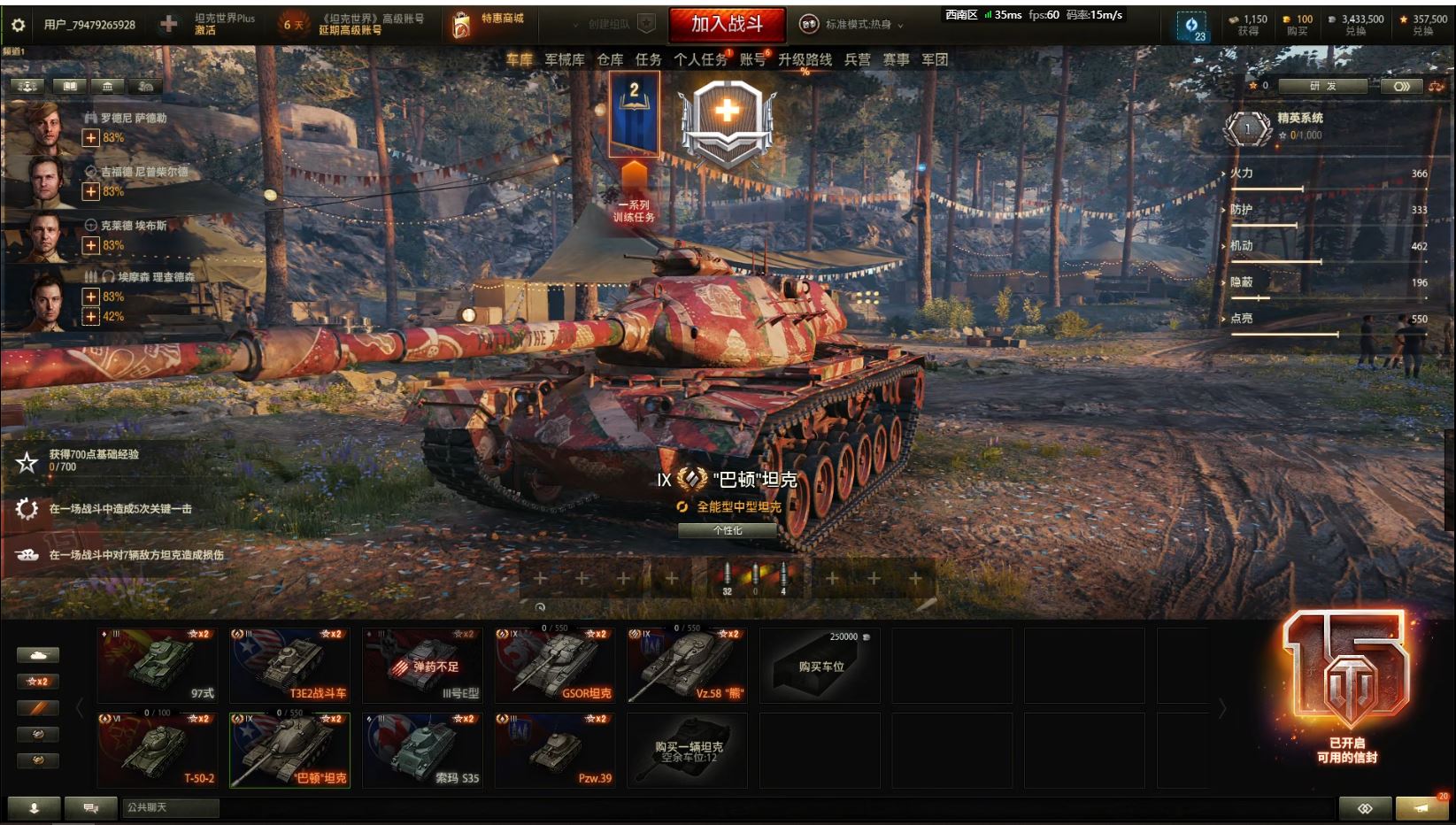
Task: Toggle the orange stripe carousel filter
Action: [38, 708]
